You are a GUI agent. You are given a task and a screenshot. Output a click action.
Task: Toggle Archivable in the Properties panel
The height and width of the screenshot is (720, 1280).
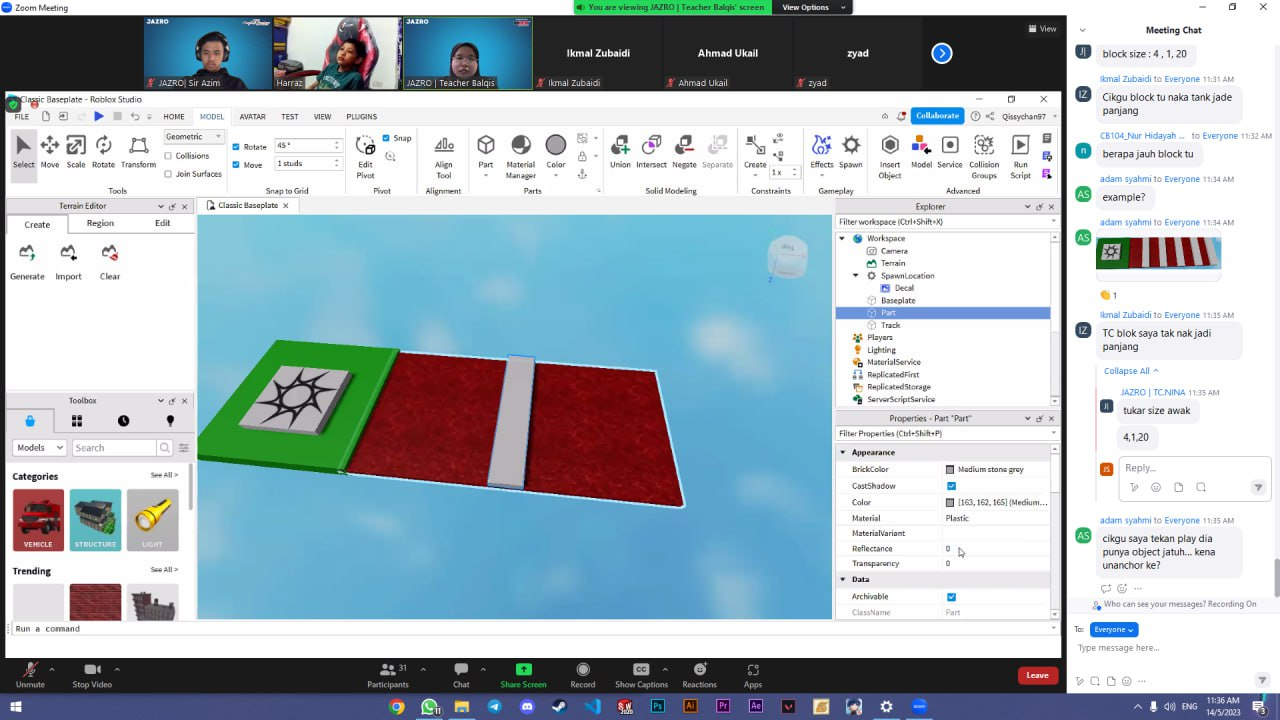pyautogui.click(x=951, y=596)
